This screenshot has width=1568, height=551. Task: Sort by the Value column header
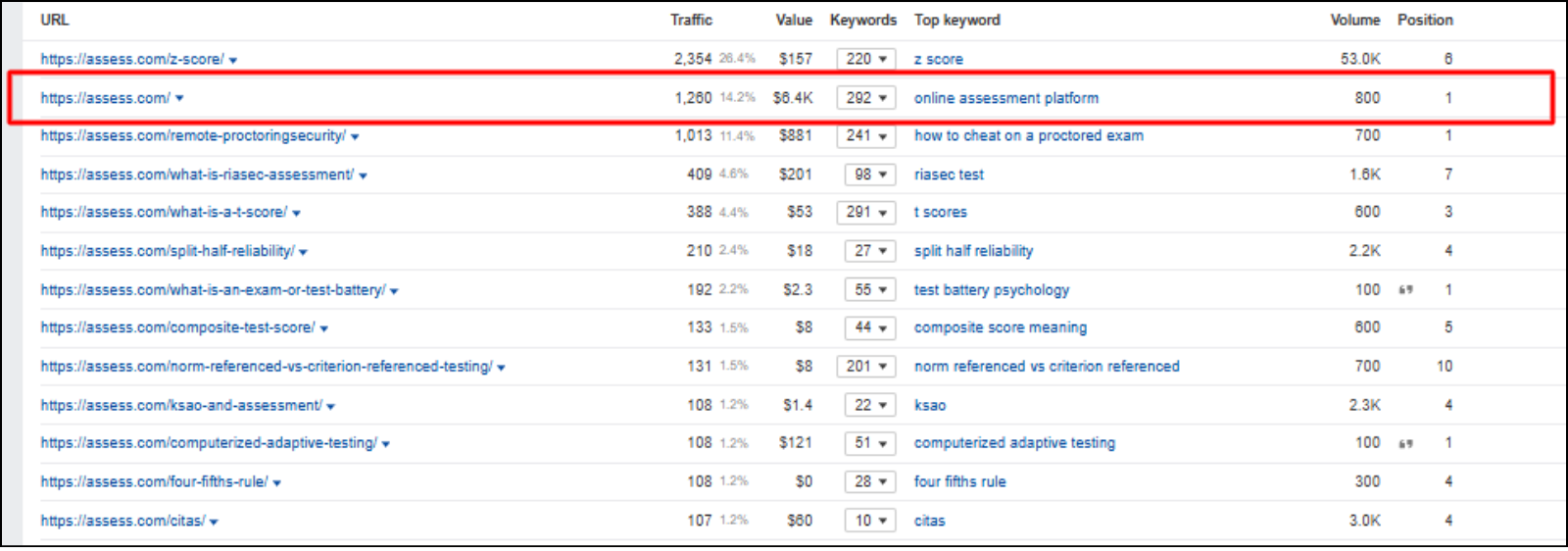[794, 20]
